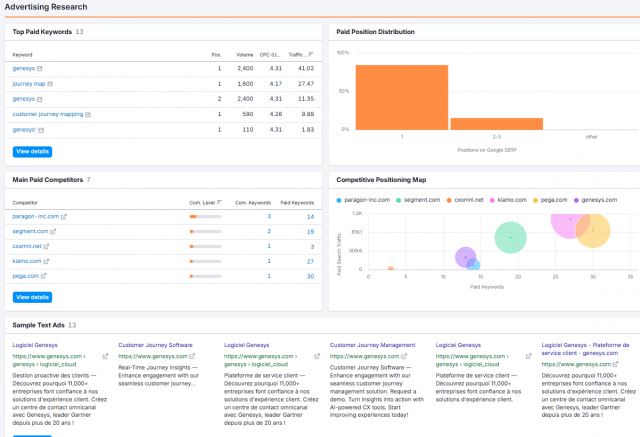Open external link icon for kiamo.com
Screen dimensions: 640x437
pyautogui.click(x=46, y=261)
